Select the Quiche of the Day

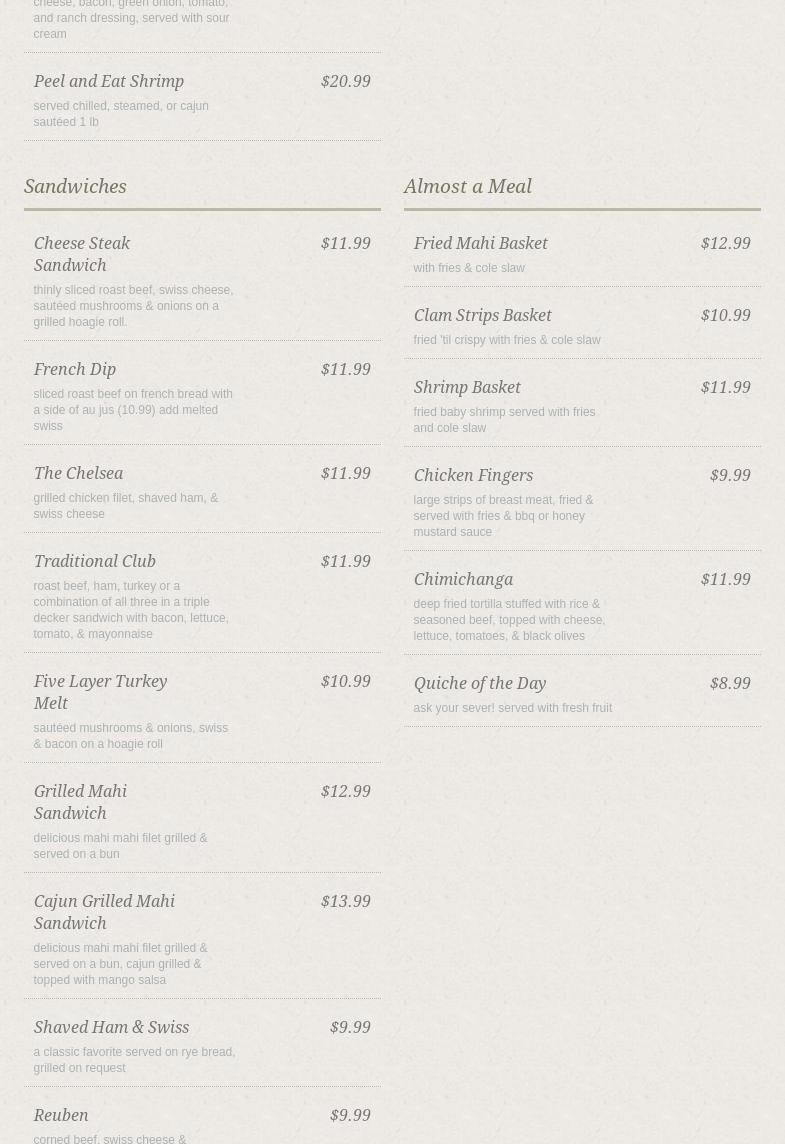point(479,684)
